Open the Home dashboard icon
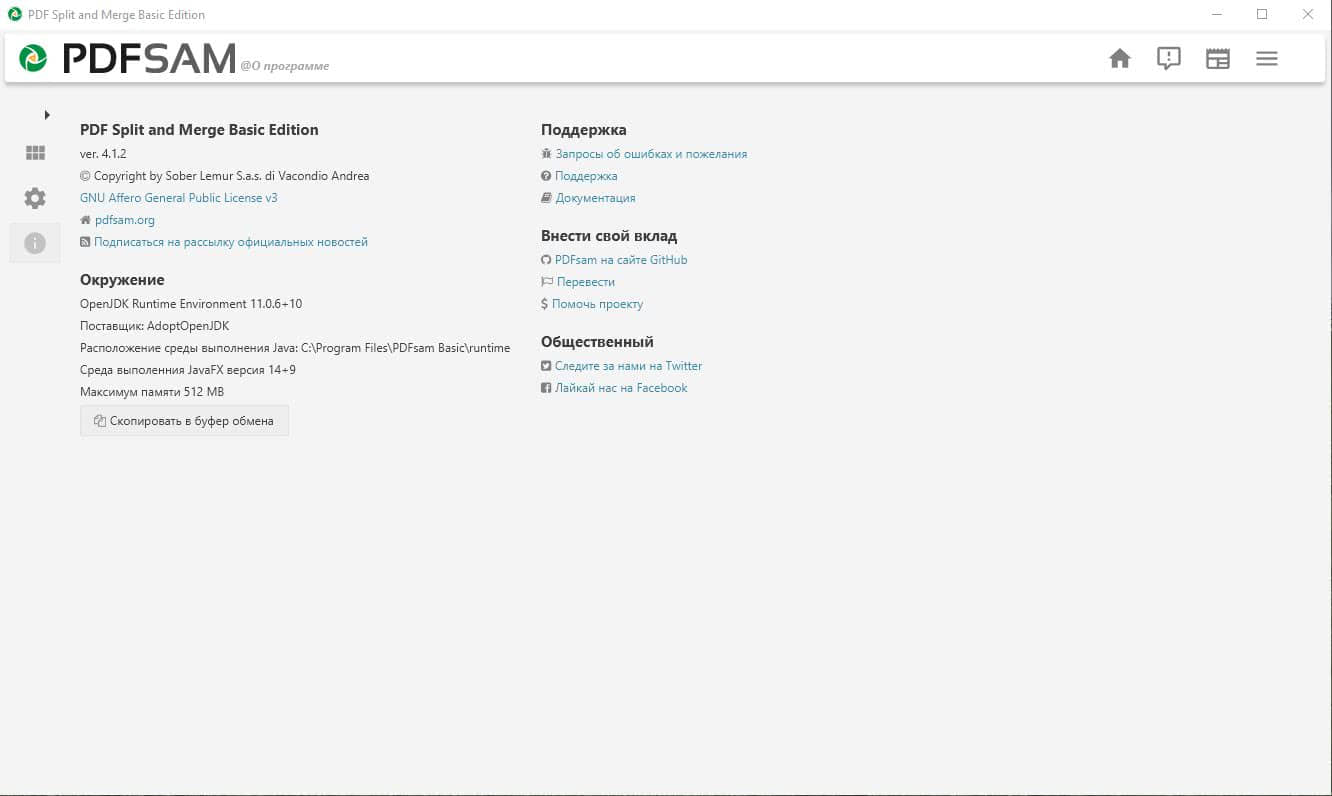This screenshot has width=1332, height=796. [x=1119, y=59]
